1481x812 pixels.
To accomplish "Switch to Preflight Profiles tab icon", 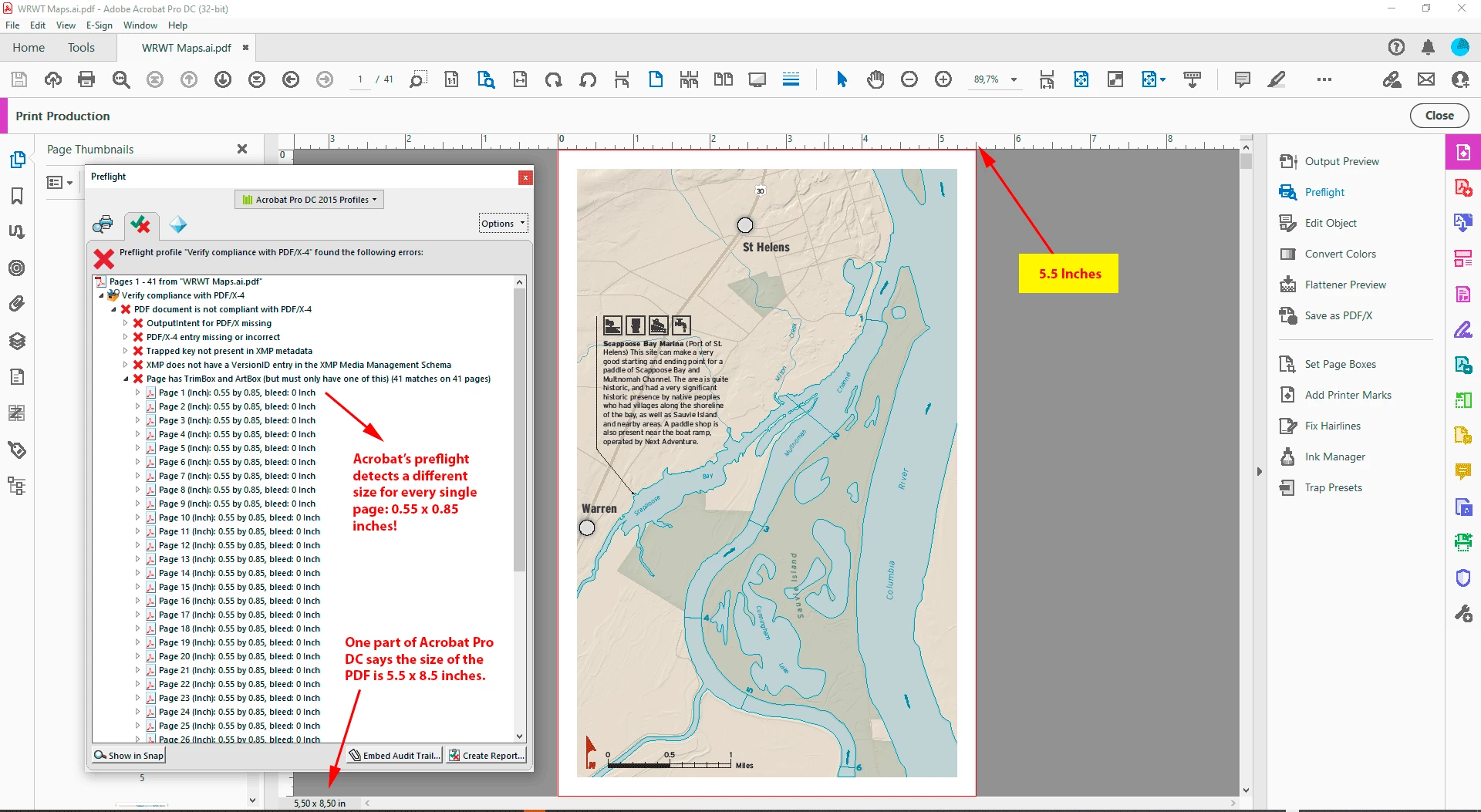I will [103, 224].
